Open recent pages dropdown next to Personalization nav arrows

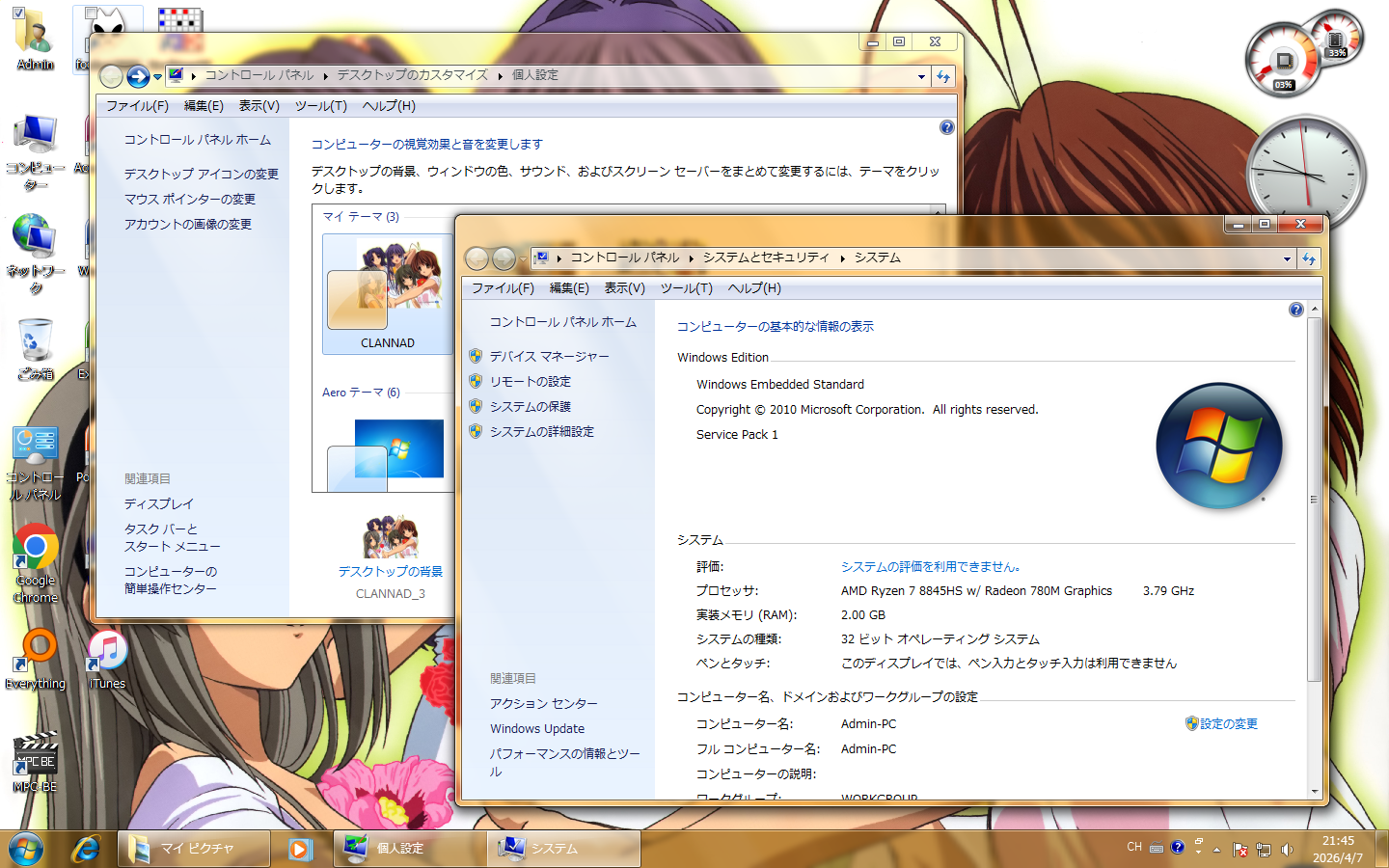157,77
